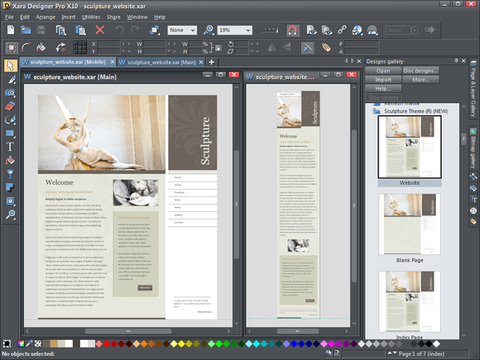Select the Zoom magnifier tool

[10, 215]
